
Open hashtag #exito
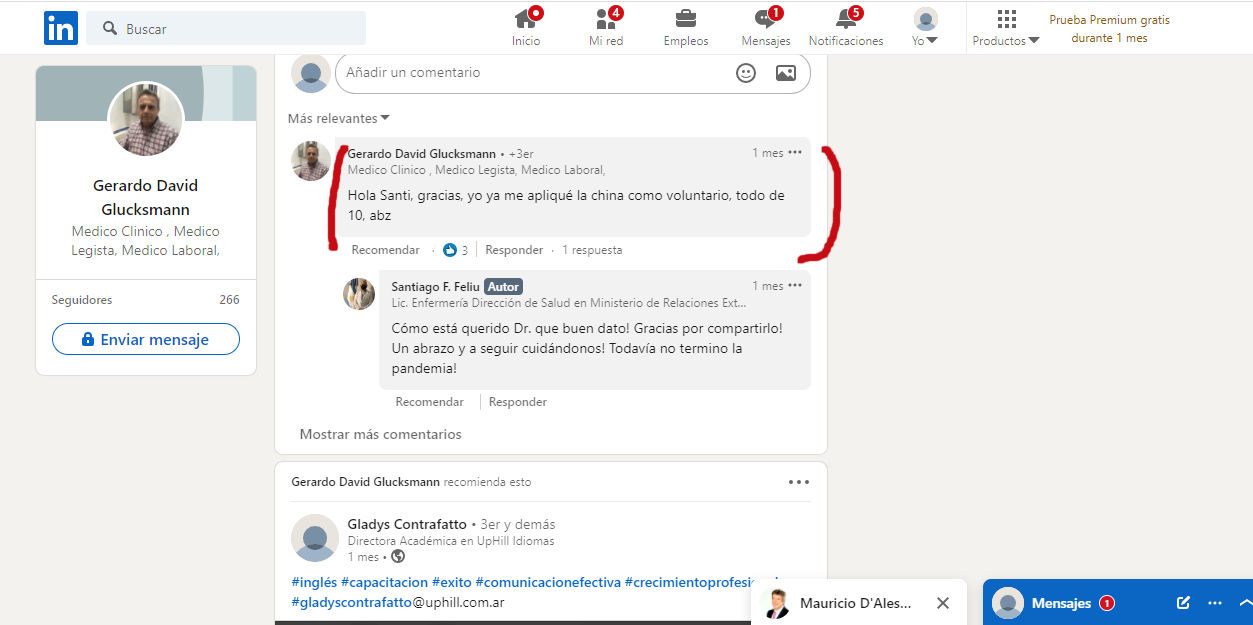[452, 582]
